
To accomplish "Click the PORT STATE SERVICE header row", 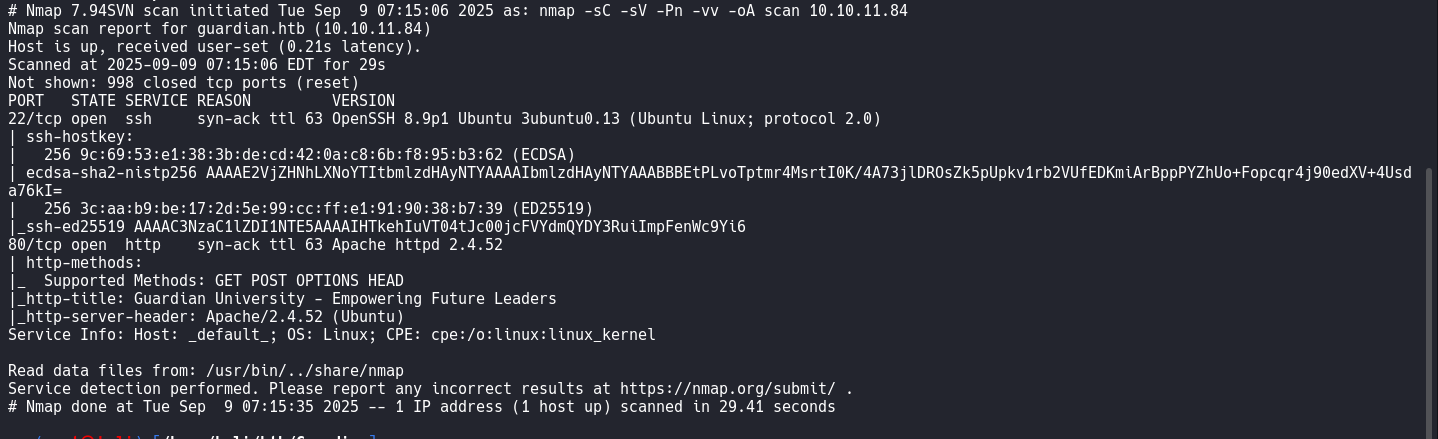I will click(x=201, y=101).
